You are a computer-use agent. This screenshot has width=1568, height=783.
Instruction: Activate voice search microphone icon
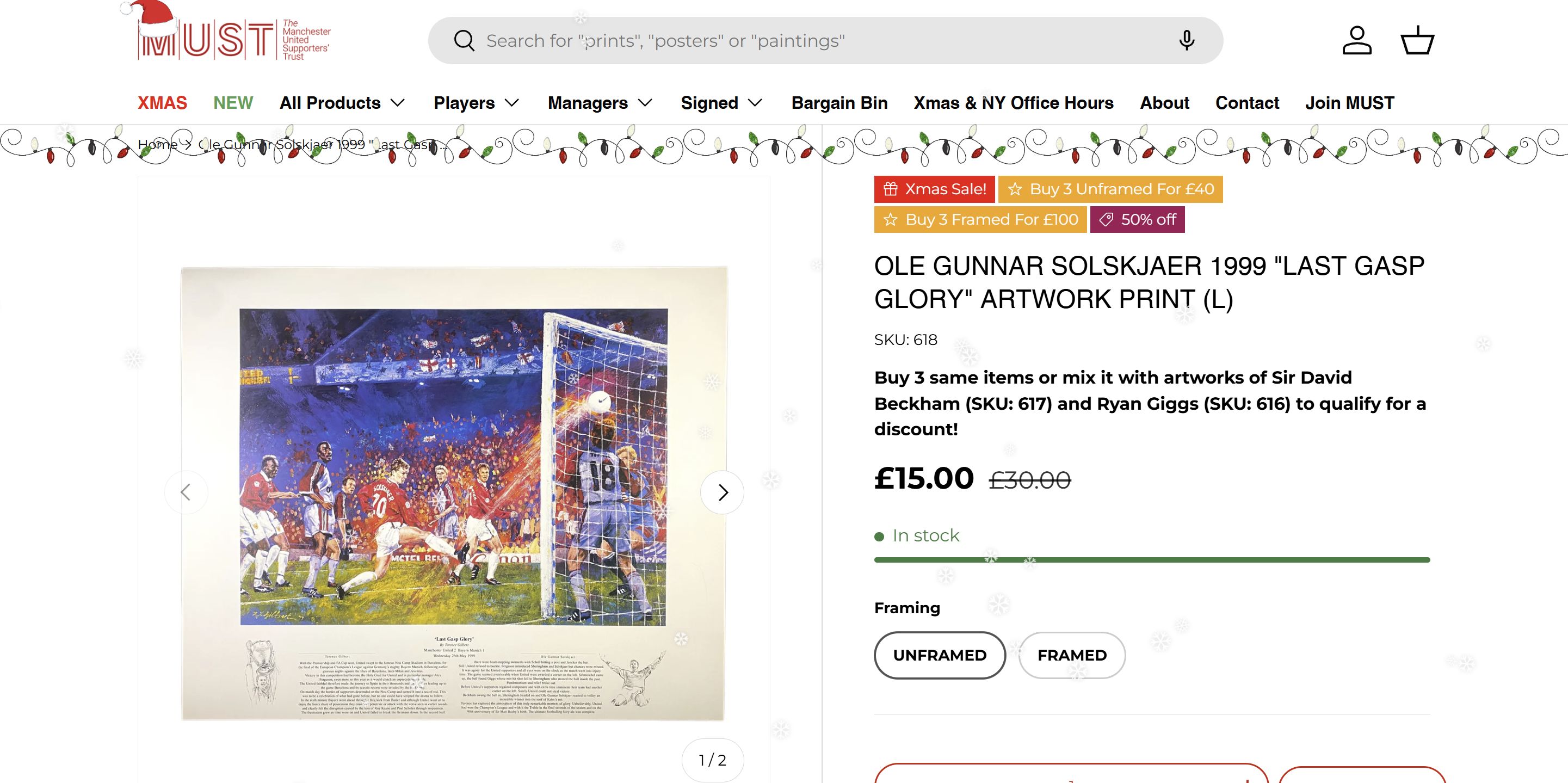coord(1187,41)
